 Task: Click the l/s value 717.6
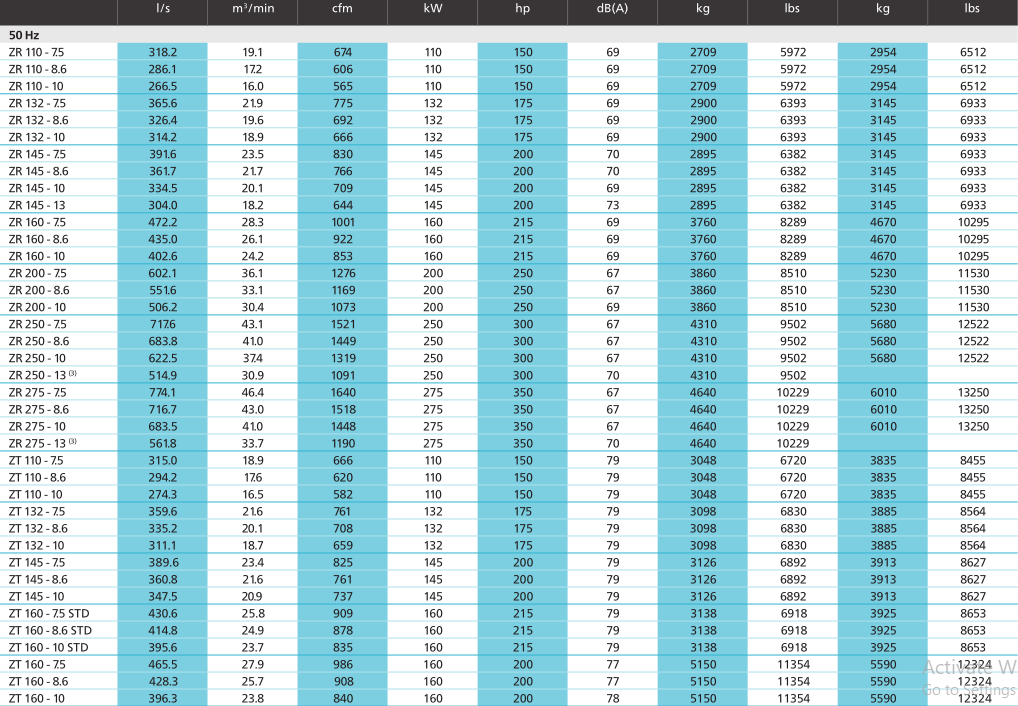(162, 324)
